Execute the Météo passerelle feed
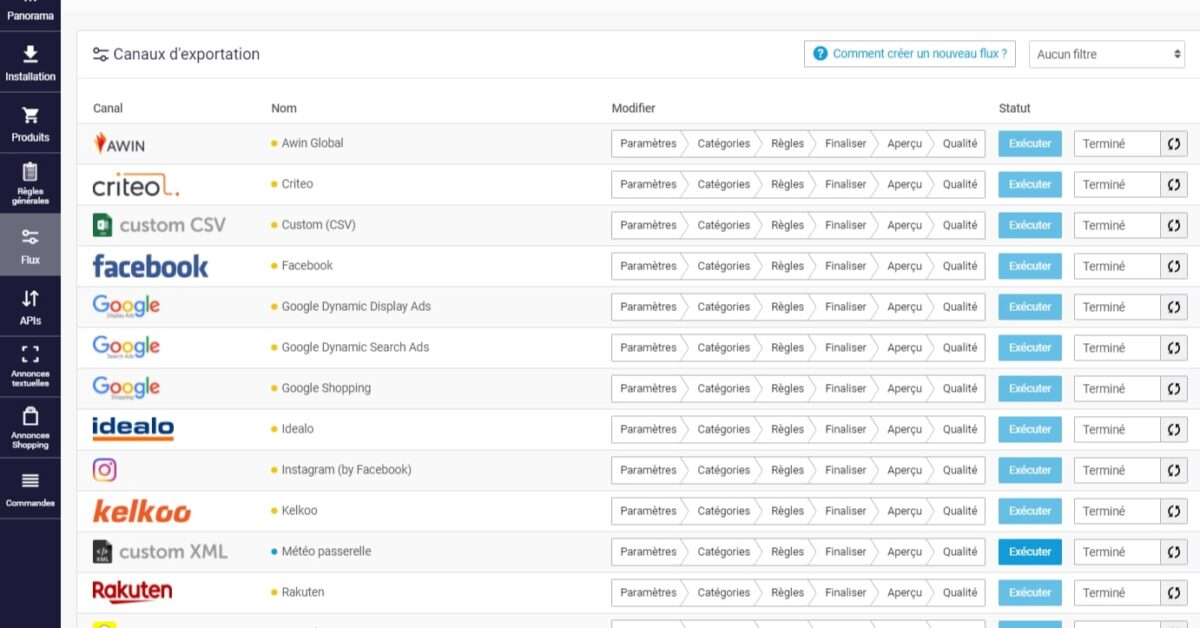The width and height of the screenshot is (1200, 628). pyautogui.click(x=1029, y=551)
